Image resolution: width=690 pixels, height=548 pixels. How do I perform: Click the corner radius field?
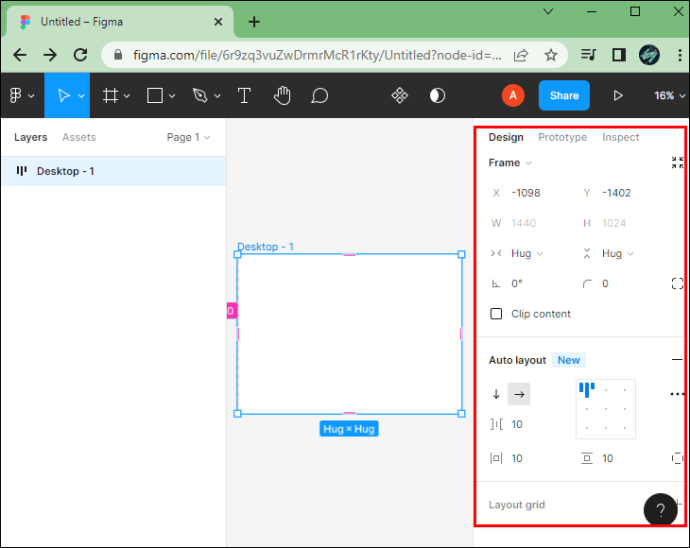606,283
